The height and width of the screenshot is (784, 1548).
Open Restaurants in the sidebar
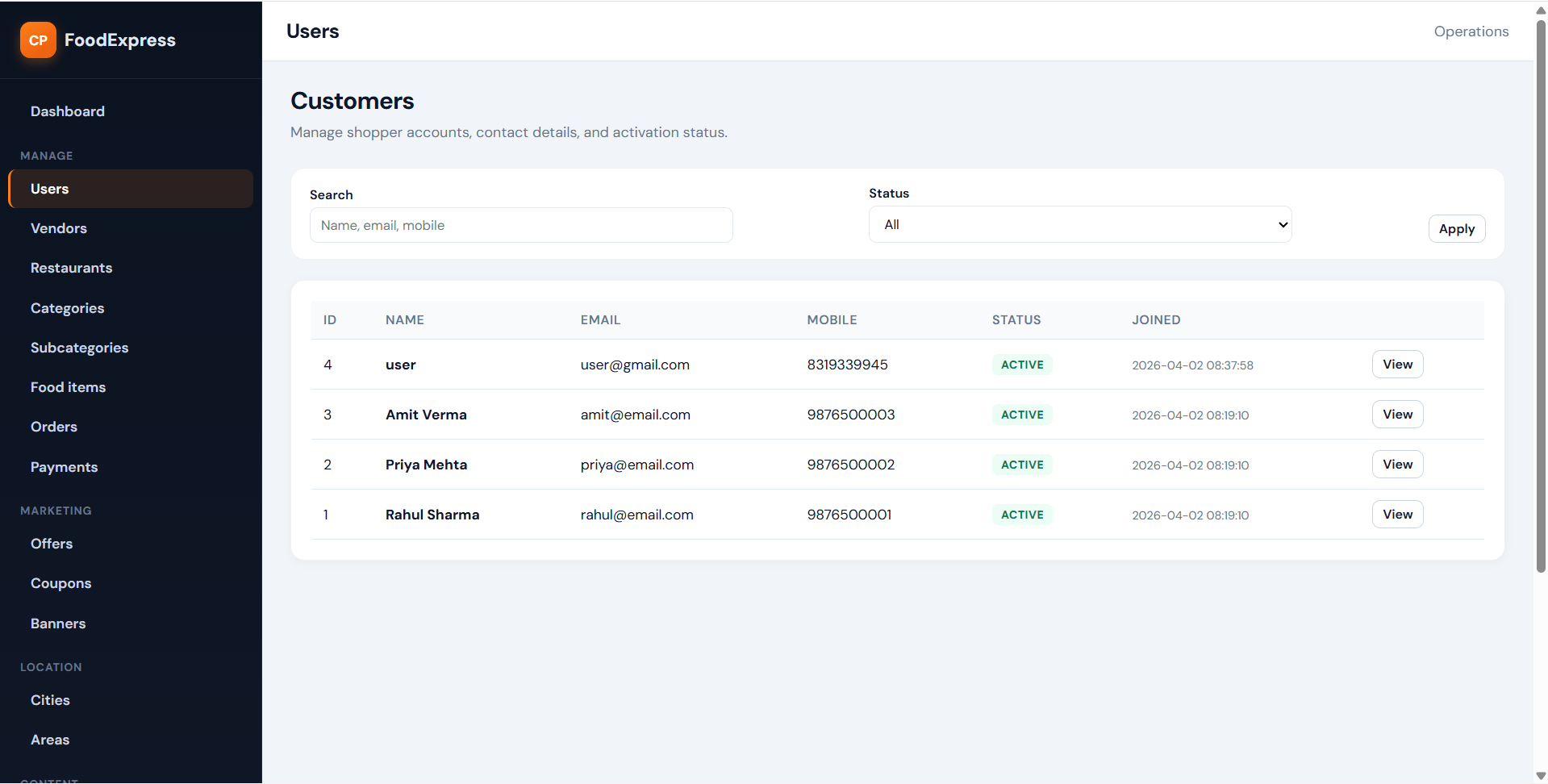(71, 268)
